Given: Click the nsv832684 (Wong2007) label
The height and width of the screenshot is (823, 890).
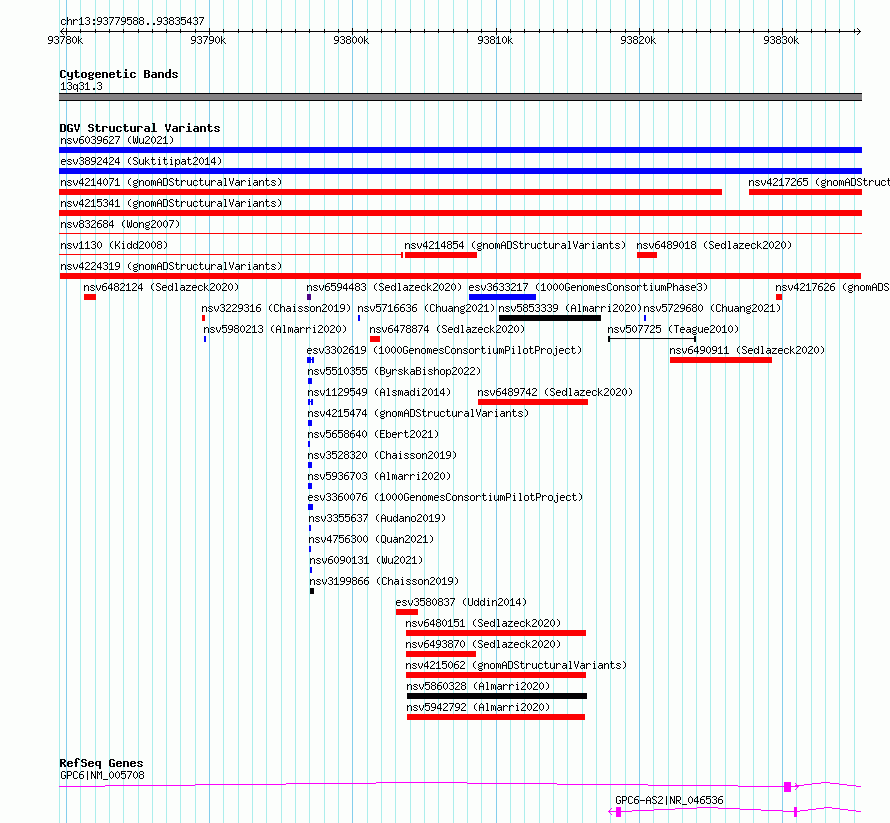Looking at the screenshot, I should coord(120,224).
